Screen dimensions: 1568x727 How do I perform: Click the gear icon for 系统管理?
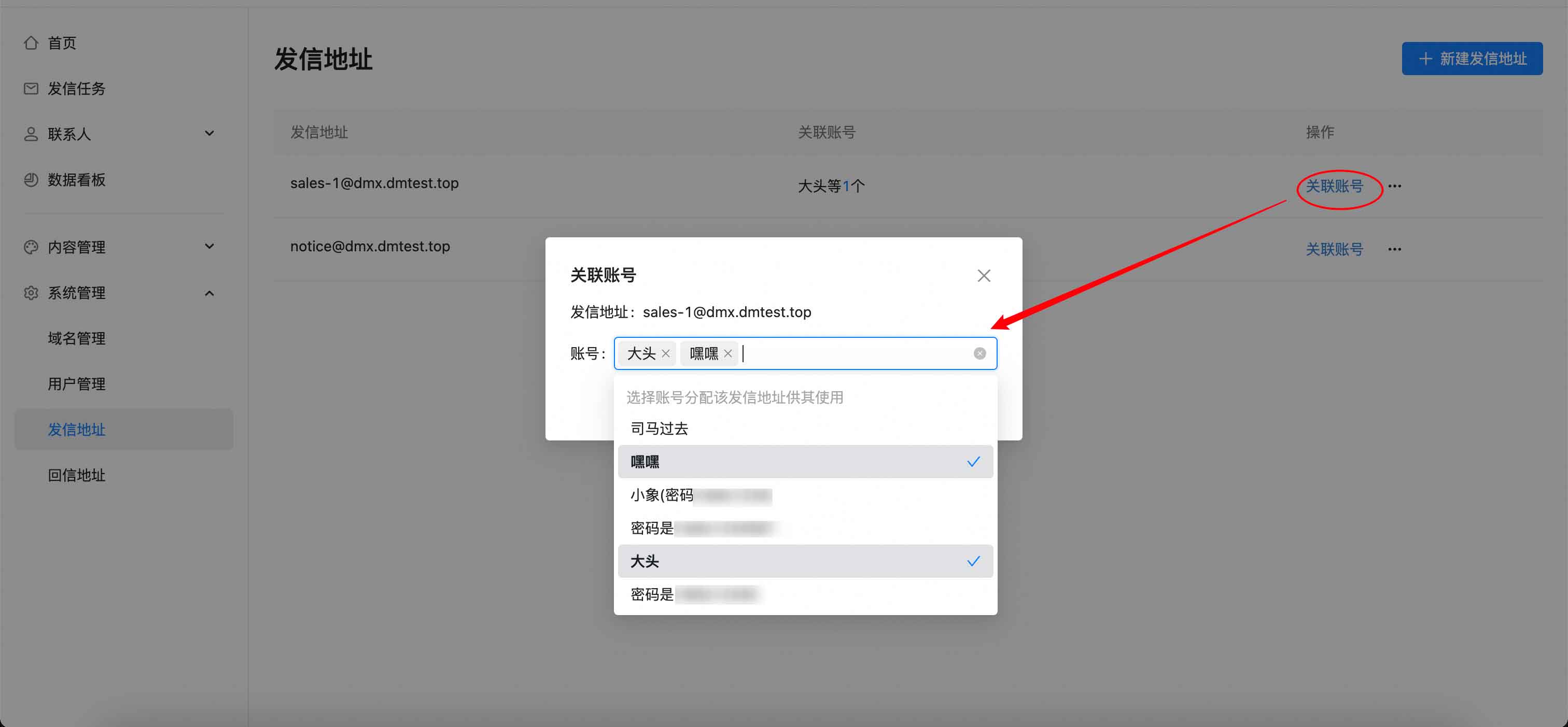[31, 293]
